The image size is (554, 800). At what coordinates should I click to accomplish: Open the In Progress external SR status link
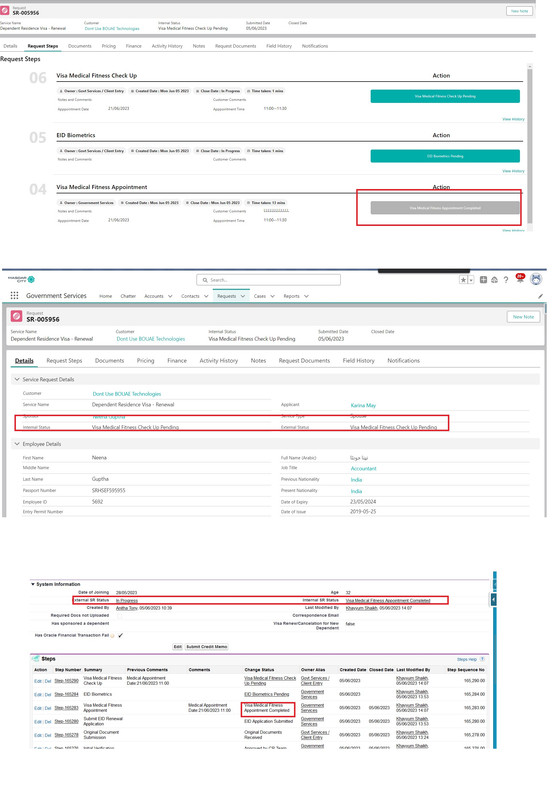point(127,601)
